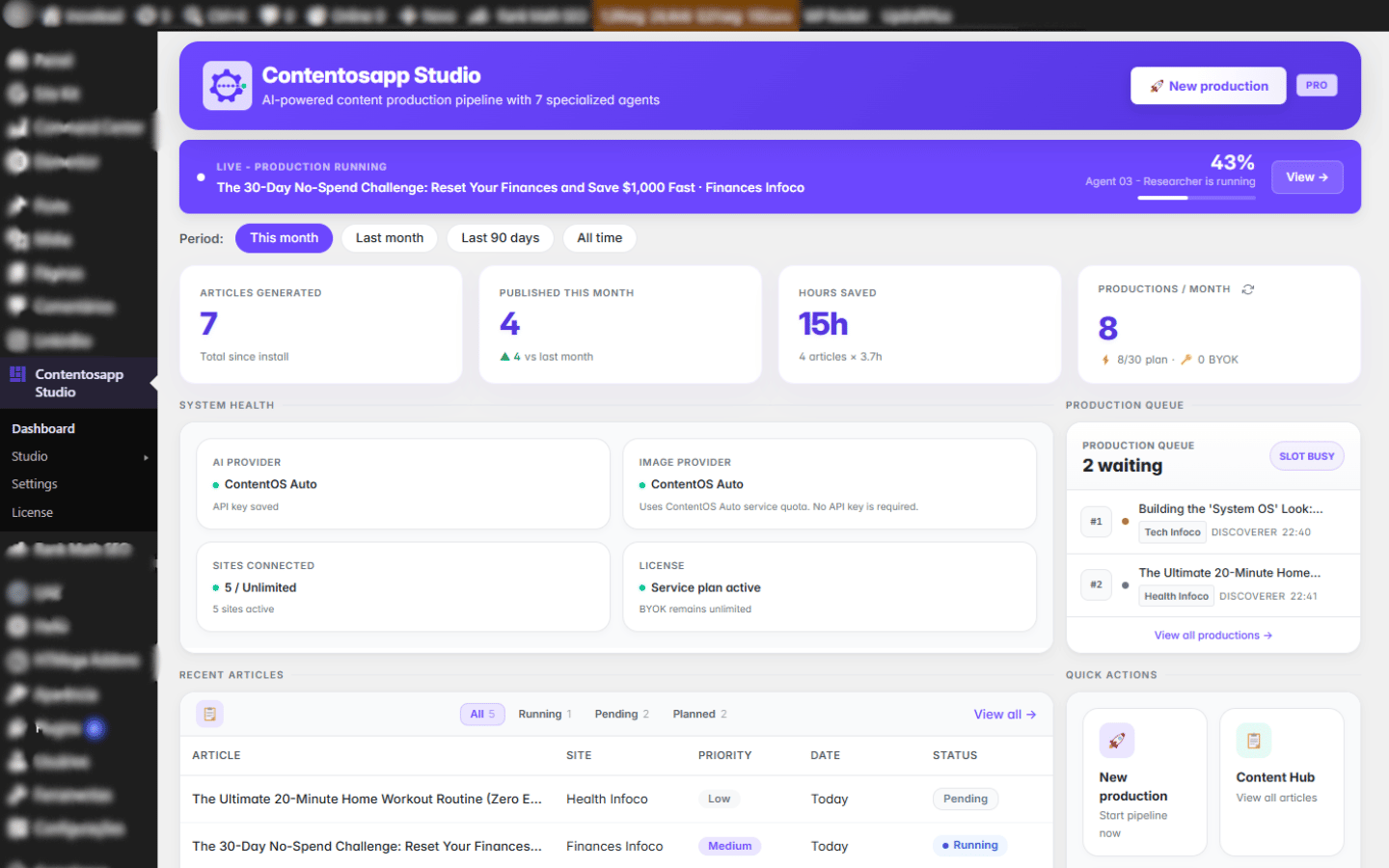This screenshot has height=868, width=1389.
Task: Click the AI Provider ContentOS Auto card
Action: pos(403,484)
